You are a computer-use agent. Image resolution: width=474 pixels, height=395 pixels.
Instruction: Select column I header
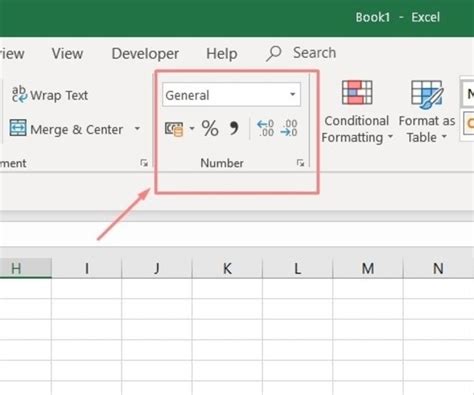(x=87, y=268)
